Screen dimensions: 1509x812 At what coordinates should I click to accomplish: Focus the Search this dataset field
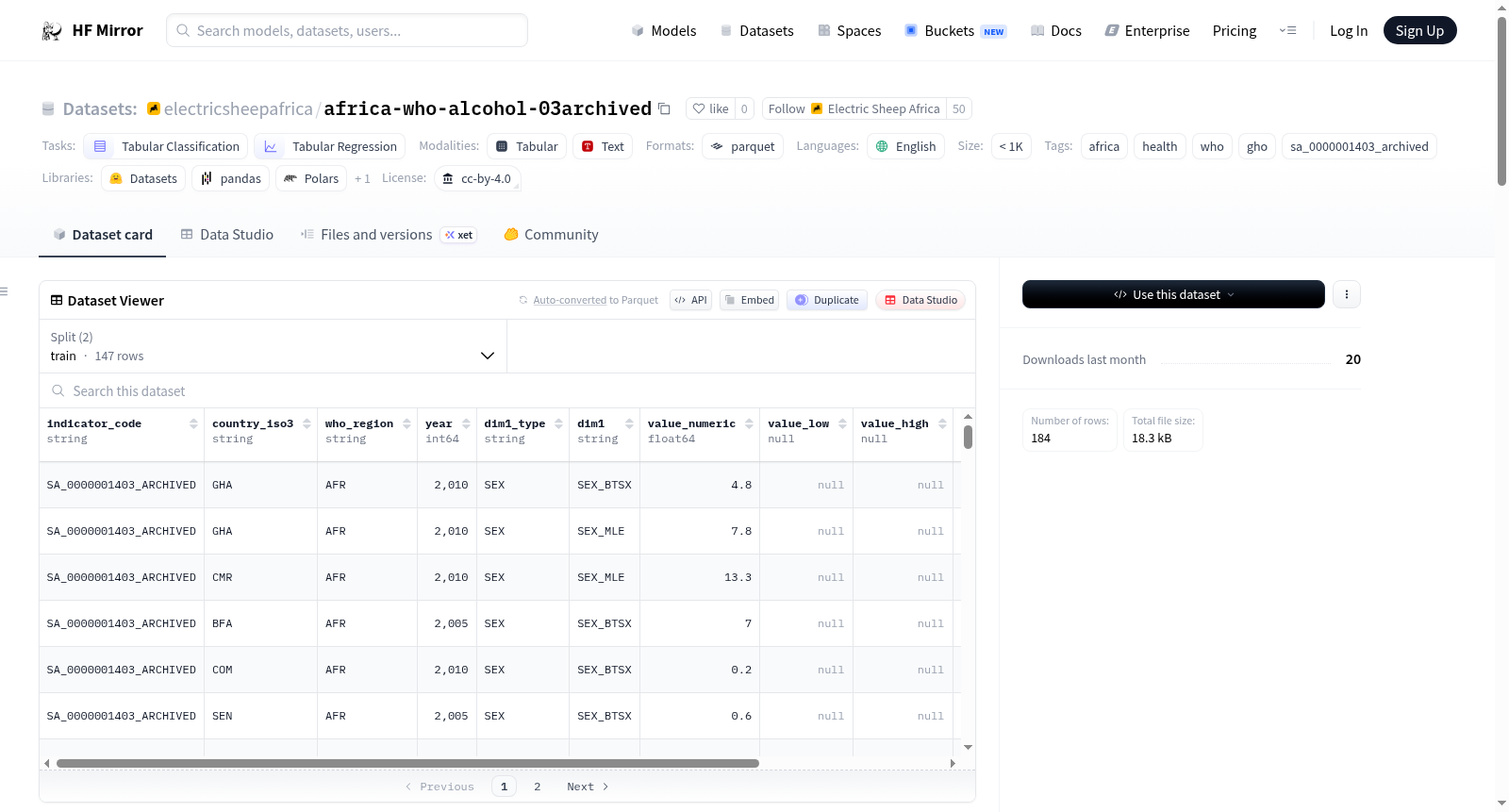[x=507, y=390]
